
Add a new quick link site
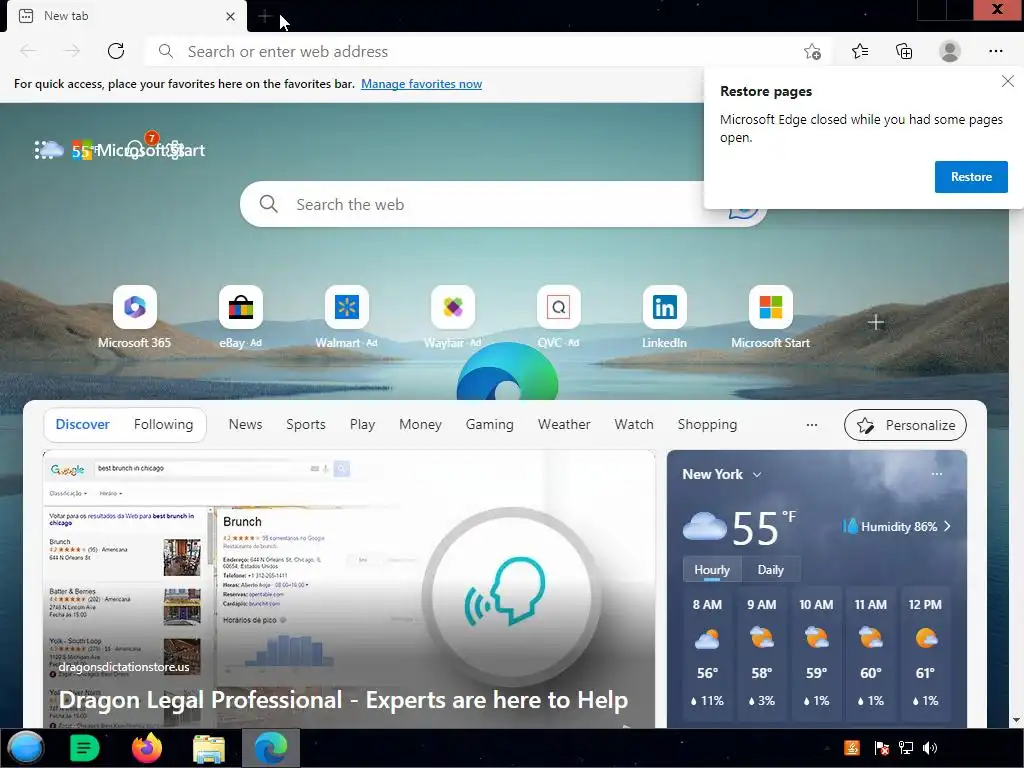876,322
